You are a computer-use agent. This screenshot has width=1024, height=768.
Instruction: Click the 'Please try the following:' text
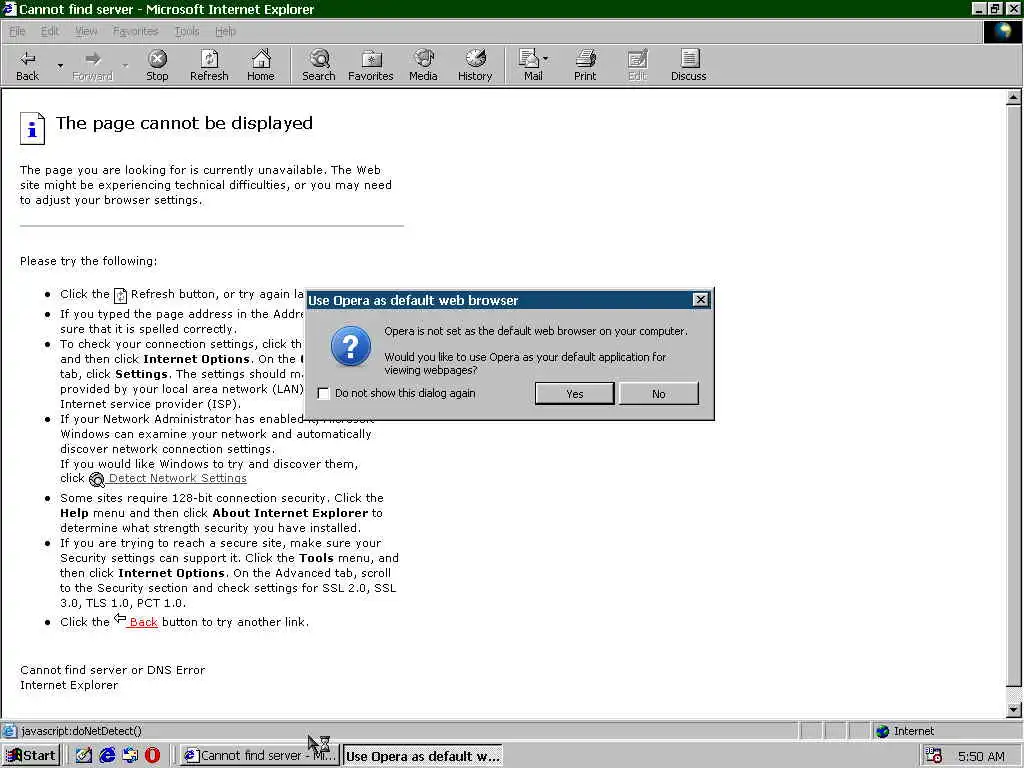[x=88, y=261]
